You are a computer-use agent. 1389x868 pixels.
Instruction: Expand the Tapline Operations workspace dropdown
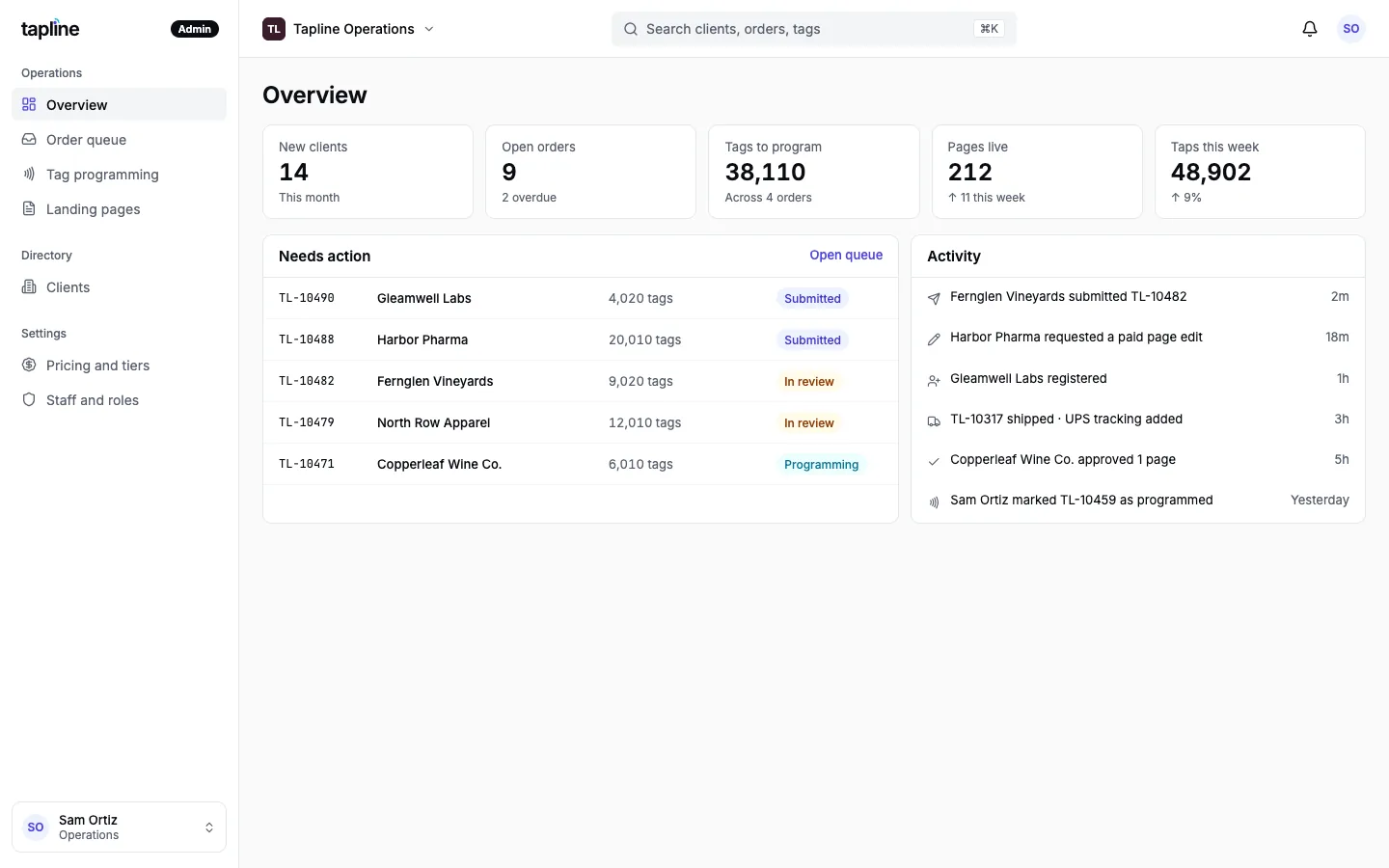348,29
